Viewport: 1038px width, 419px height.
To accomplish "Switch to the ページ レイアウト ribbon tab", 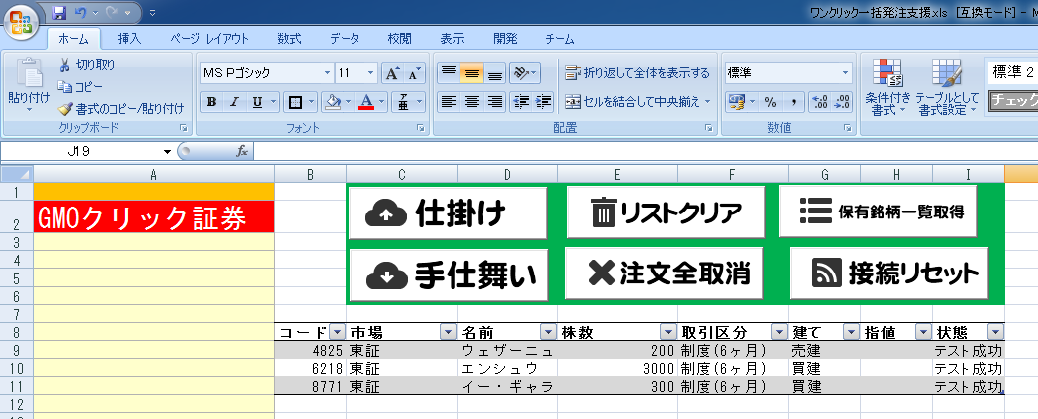I will [x=209, y=39].
